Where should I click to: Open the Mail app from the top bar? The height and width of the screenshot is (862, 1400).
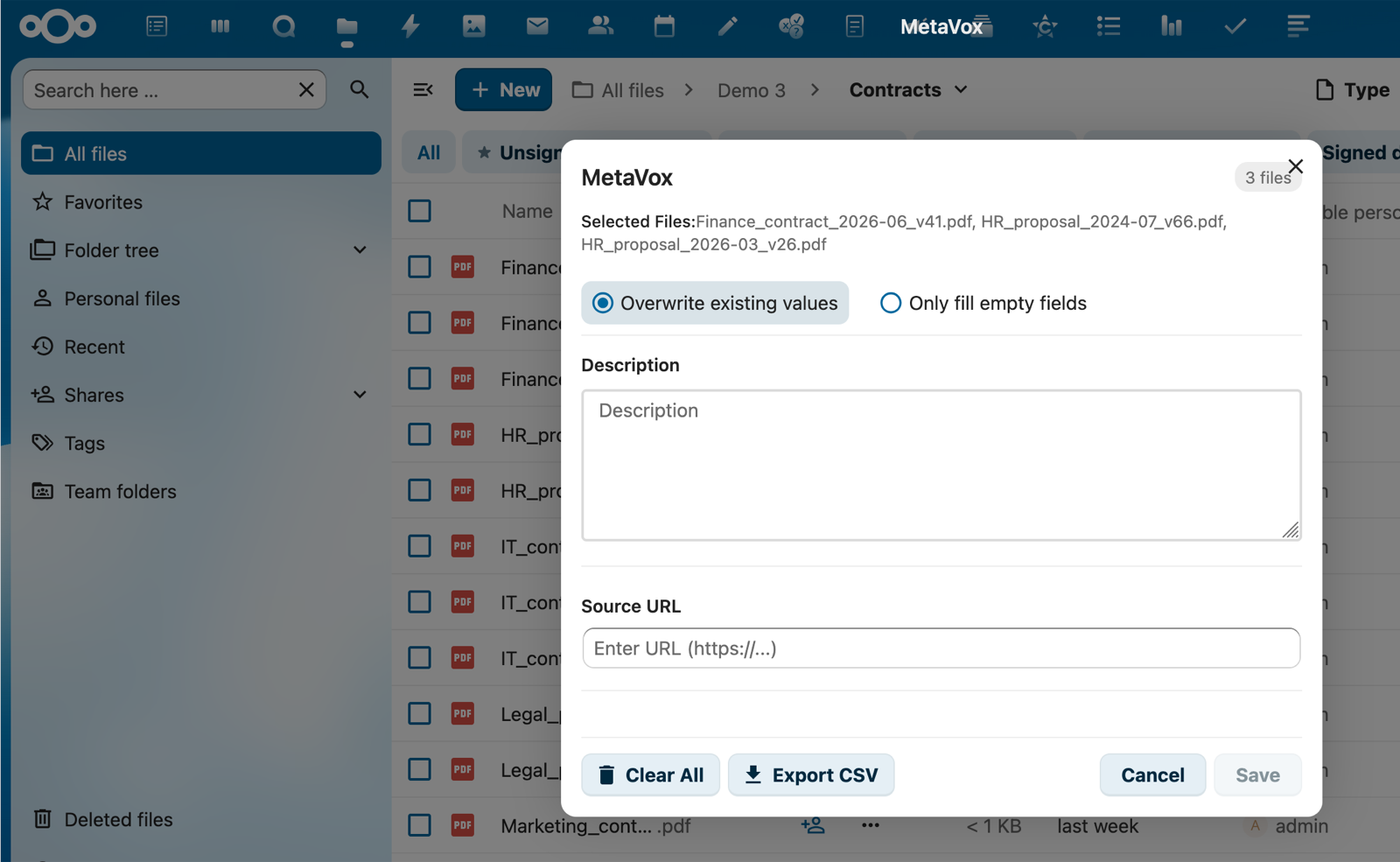pyautogui.click(x=536, y=26)
